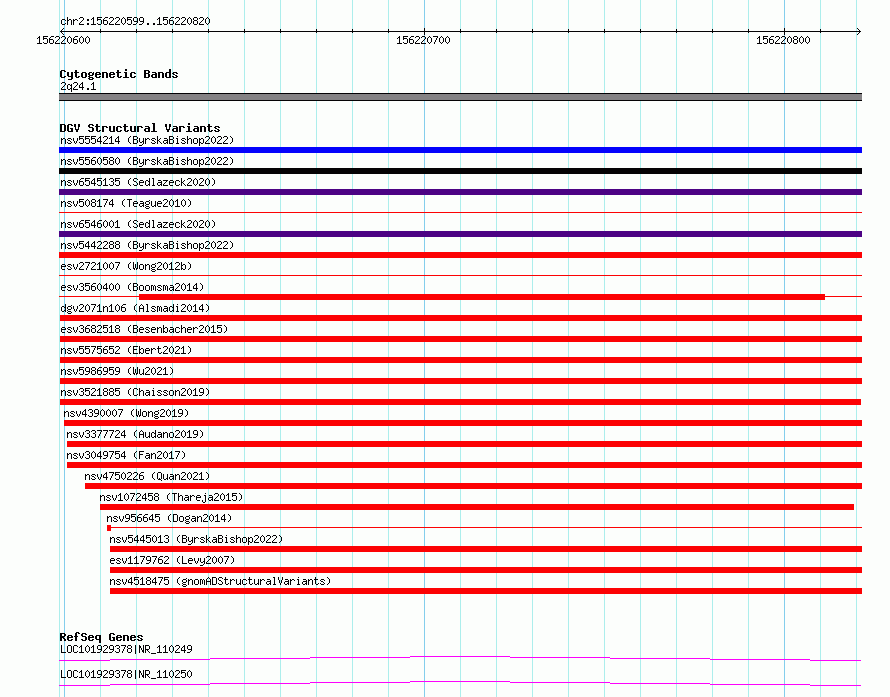Viewport: 890px width, 697px height.
Task: Click esv3682518 (Besenbacher2015) label
Action: (144, 329)
